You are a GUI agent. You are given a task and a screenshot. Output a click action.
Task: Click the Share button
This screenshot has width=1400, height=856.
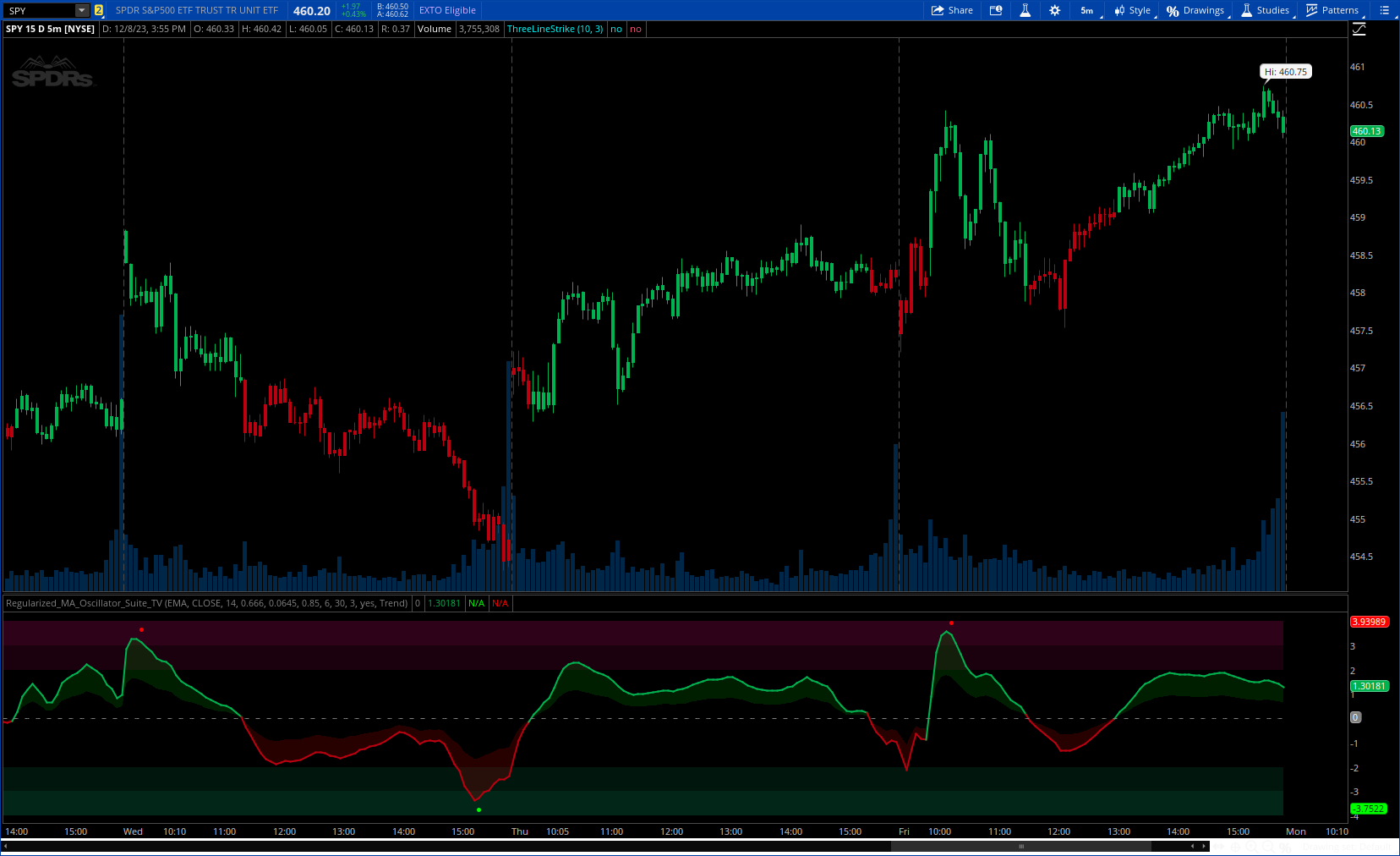click(952, 10)
